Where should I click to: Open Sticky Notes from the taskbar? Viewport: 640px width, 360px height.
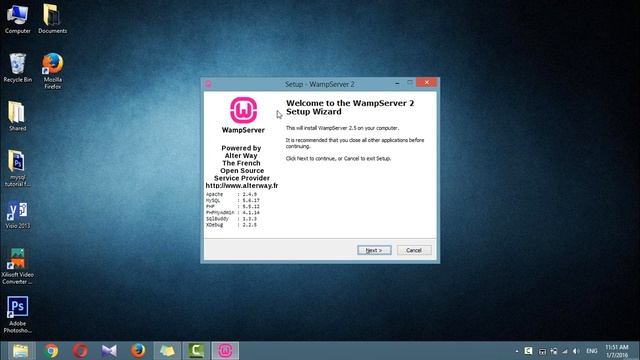pyautogui.click(x=167, y=351)
